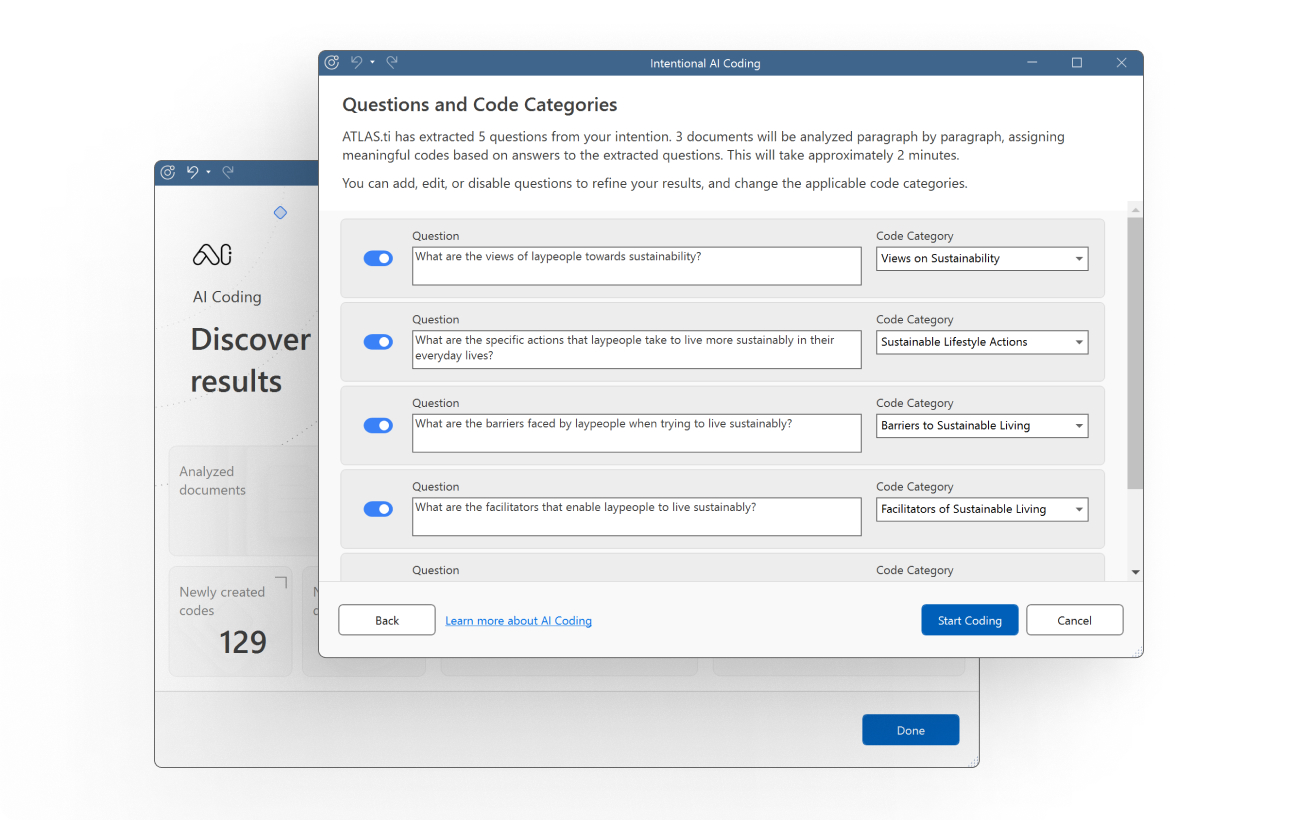Click the ATLAS.ti logo icon in the Intentional AI Coding title bar
Image resolution: width=1296 pixels, height=820 pixels.
[332, 63]
